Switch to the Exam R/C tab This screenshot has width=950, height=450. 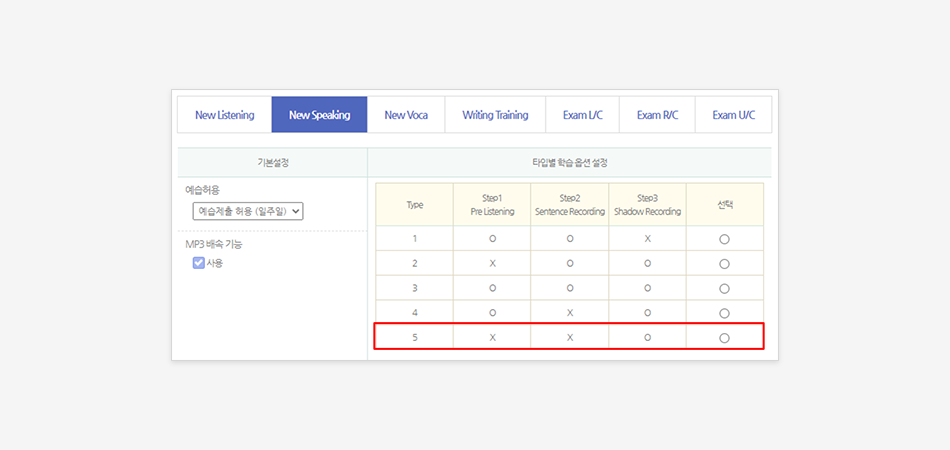[x=657, y=114]
